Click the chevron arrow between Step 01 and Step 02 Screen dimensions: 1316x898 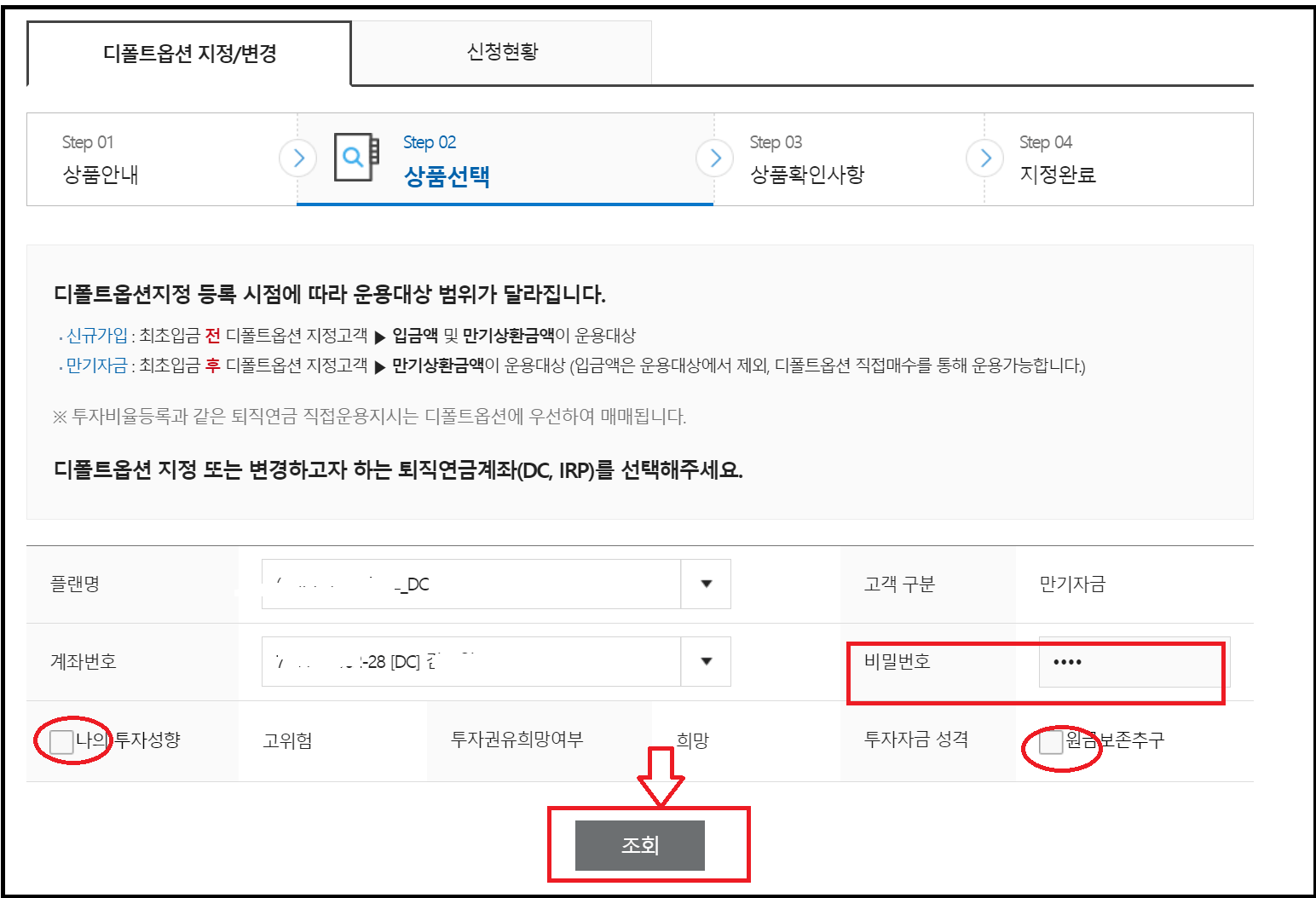(297, 158)
